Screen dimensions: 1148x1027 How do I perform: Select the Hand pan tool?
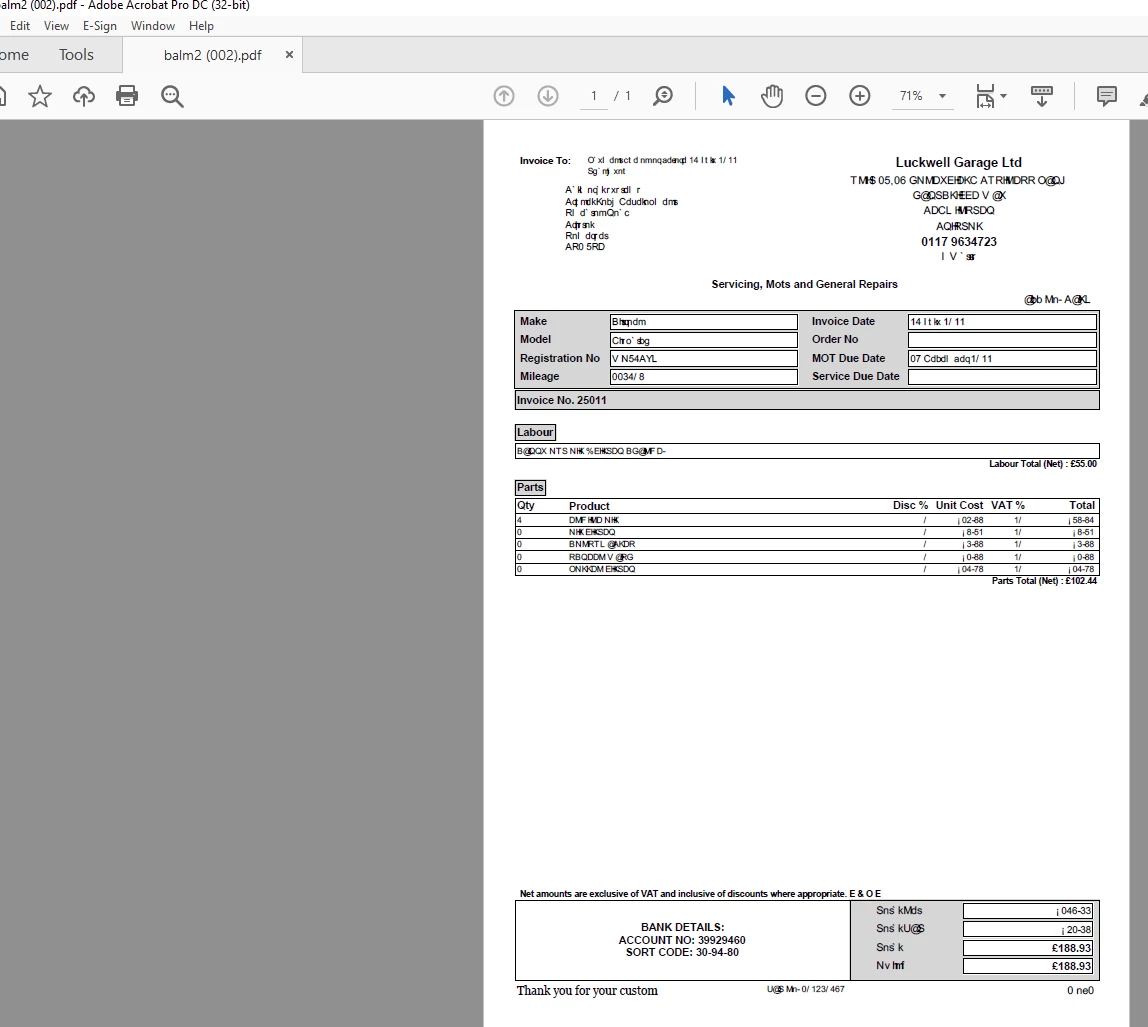[x=772, y=96]
